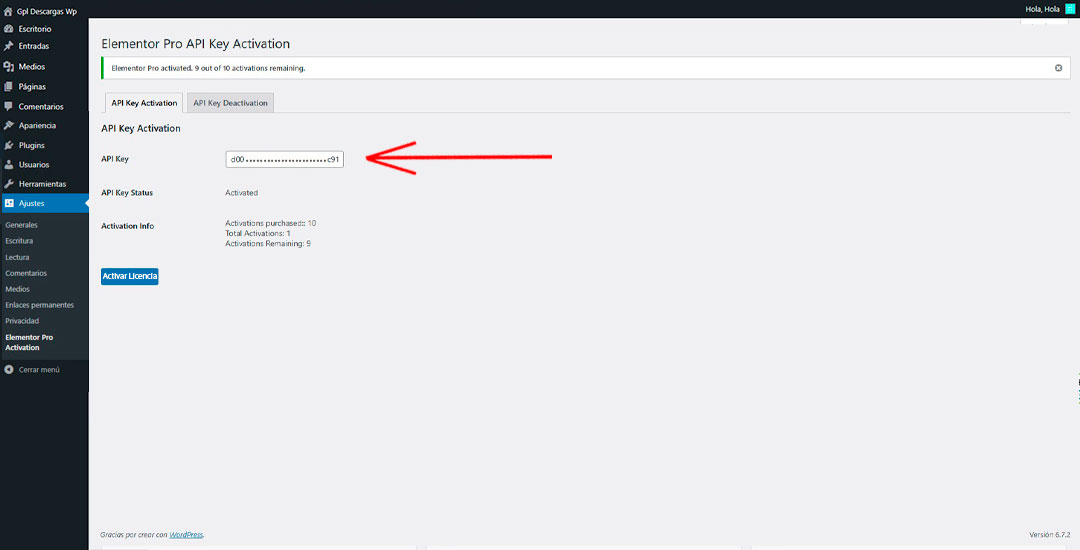
Task: Click the Plugins plug icon
Action: pyautogui.click(x=8, y=145)
